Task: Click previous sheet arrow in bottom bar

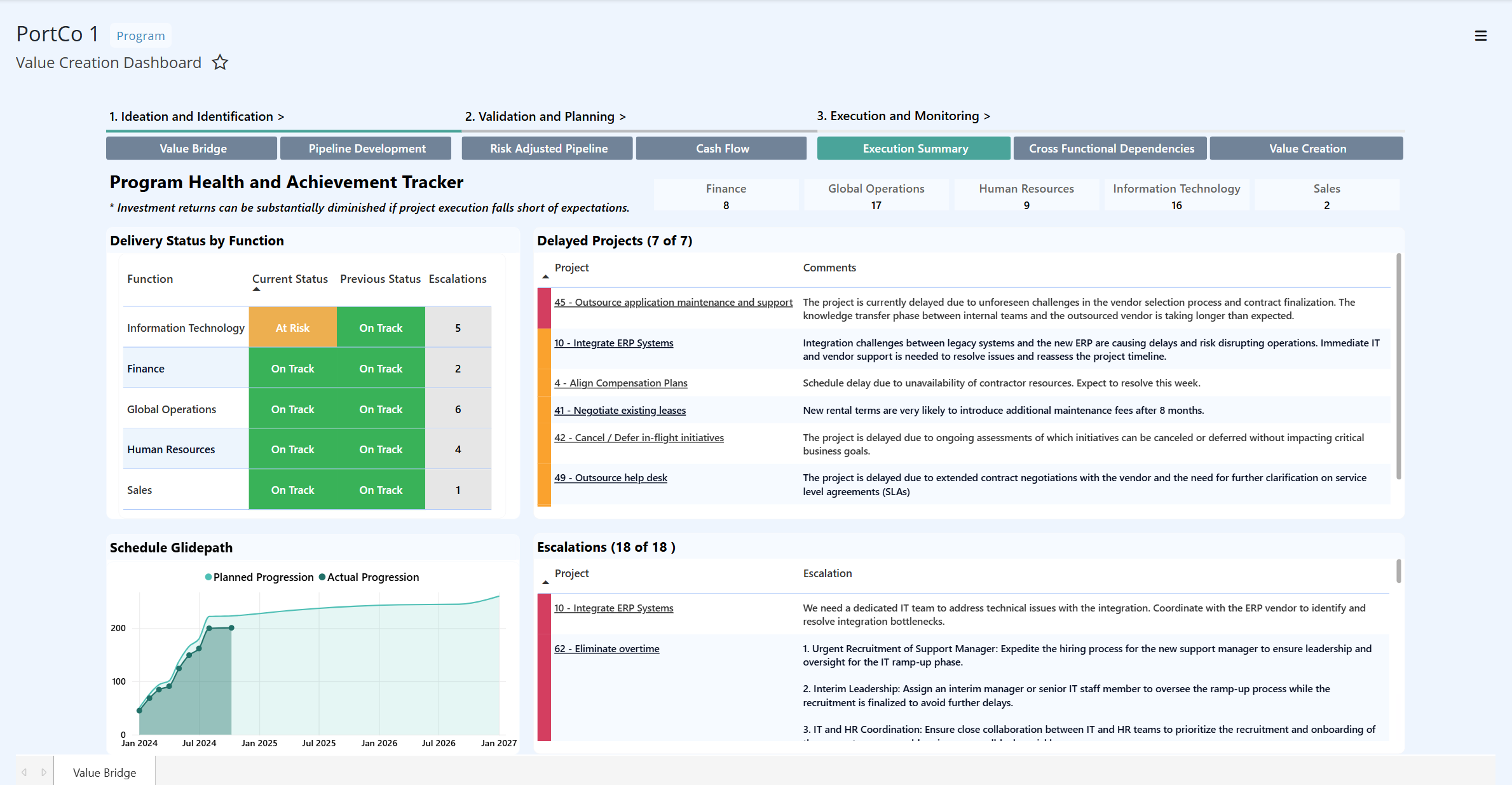Action: point(24,772)
